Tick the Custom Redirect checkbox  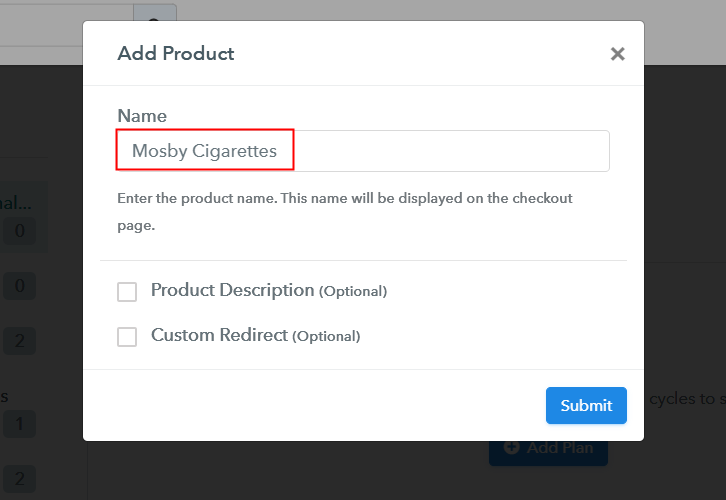click(x=127, y=337)
